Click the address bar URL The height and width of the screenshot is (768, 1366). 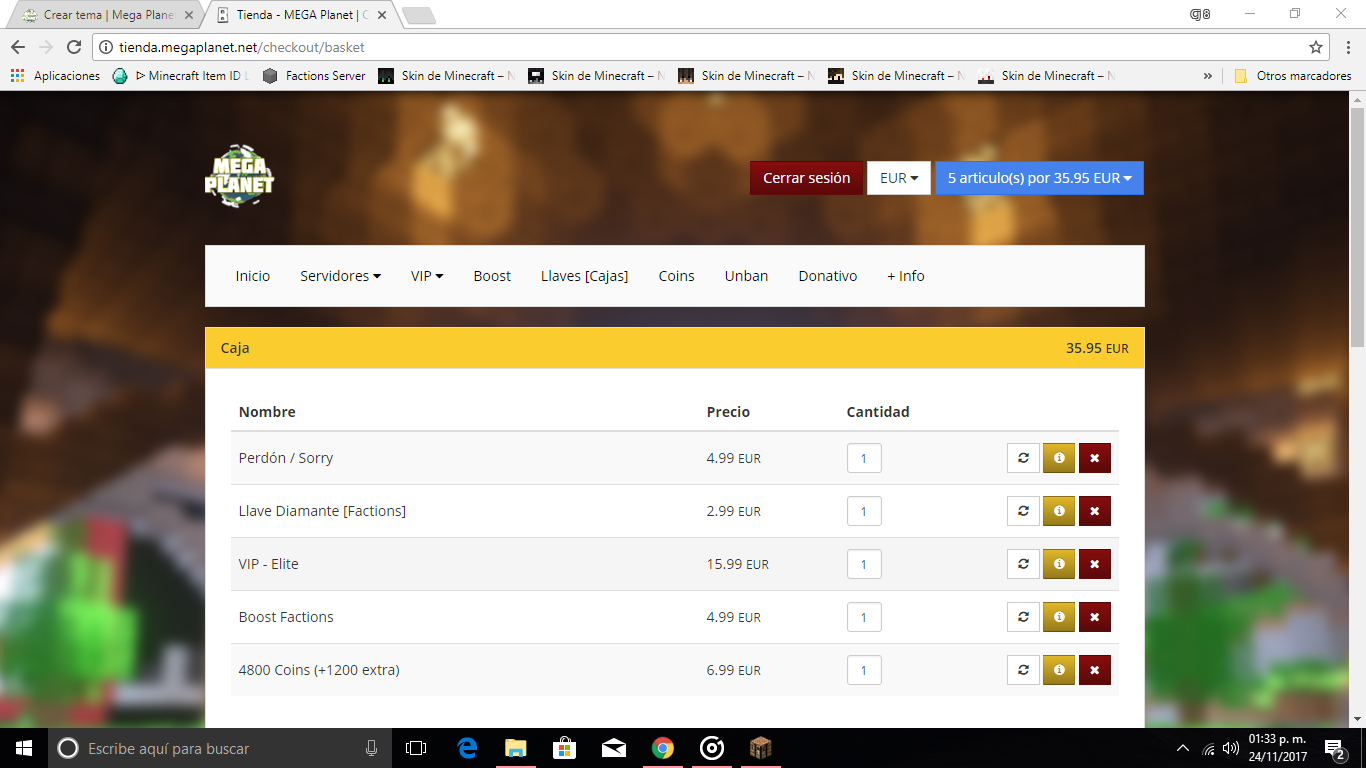(242, 47)
